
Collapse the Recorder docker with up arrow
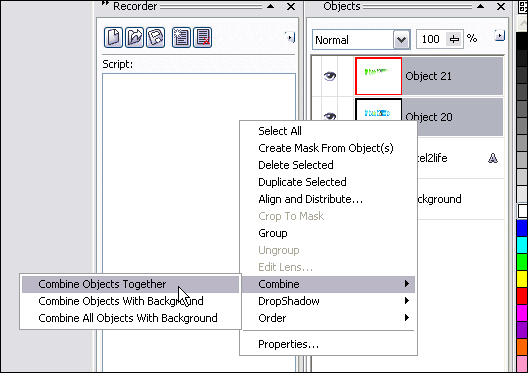(270, 6)
